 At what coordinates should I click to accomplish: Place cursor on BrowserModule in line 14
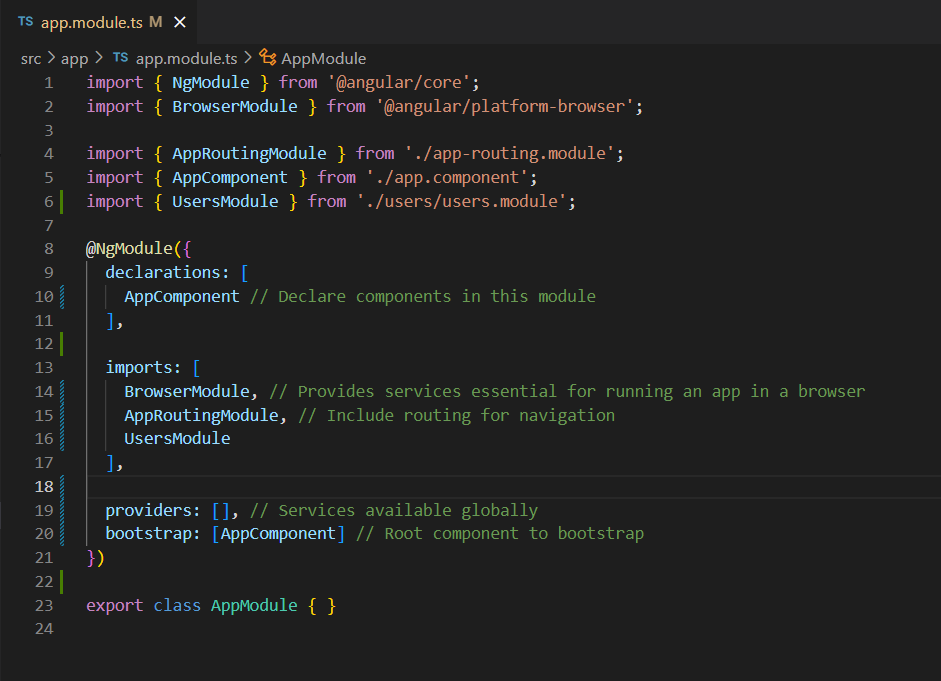190,391
